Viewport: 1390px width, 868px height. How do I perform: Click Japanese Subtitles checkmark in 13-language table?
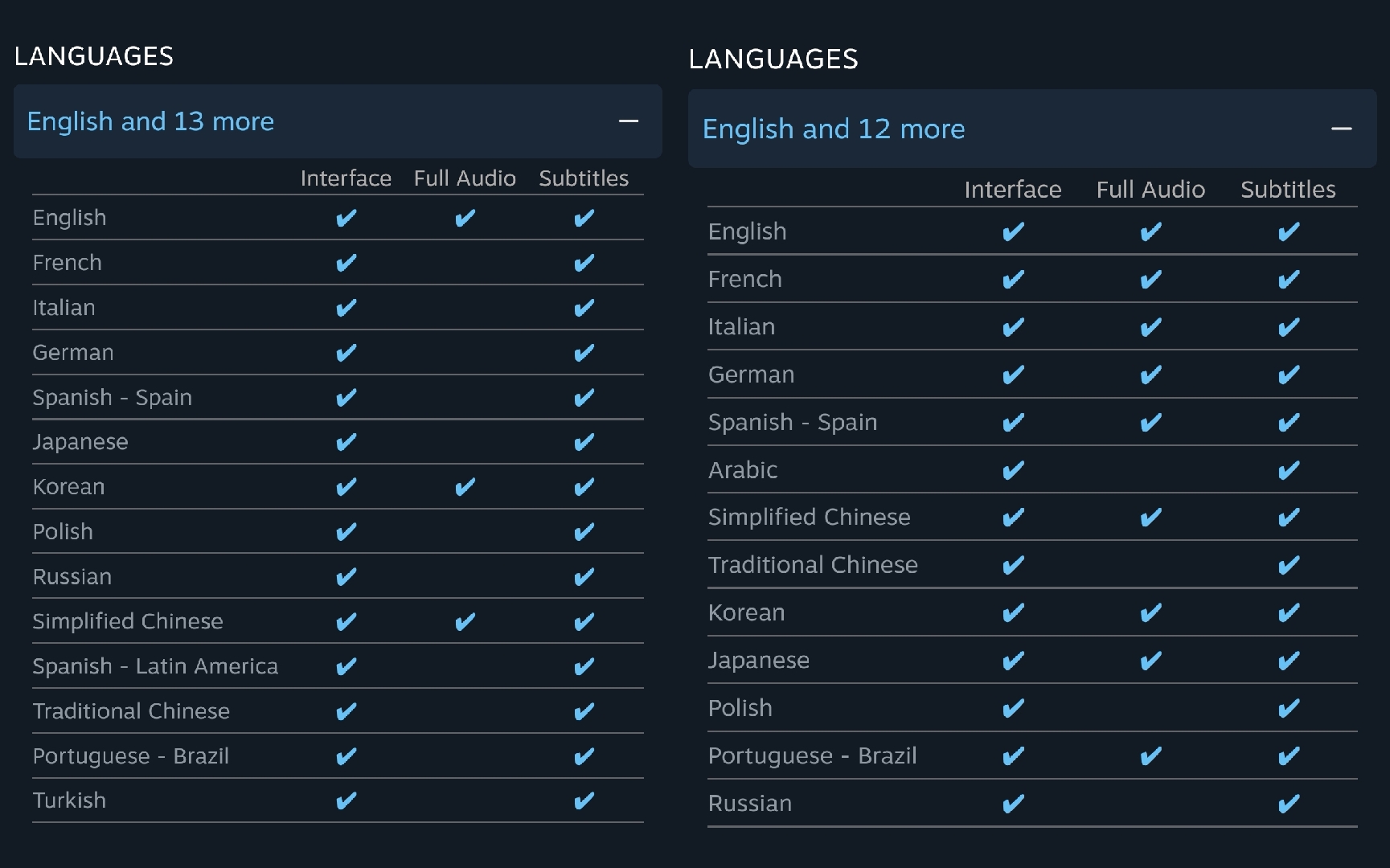click(x=584, y=442)
